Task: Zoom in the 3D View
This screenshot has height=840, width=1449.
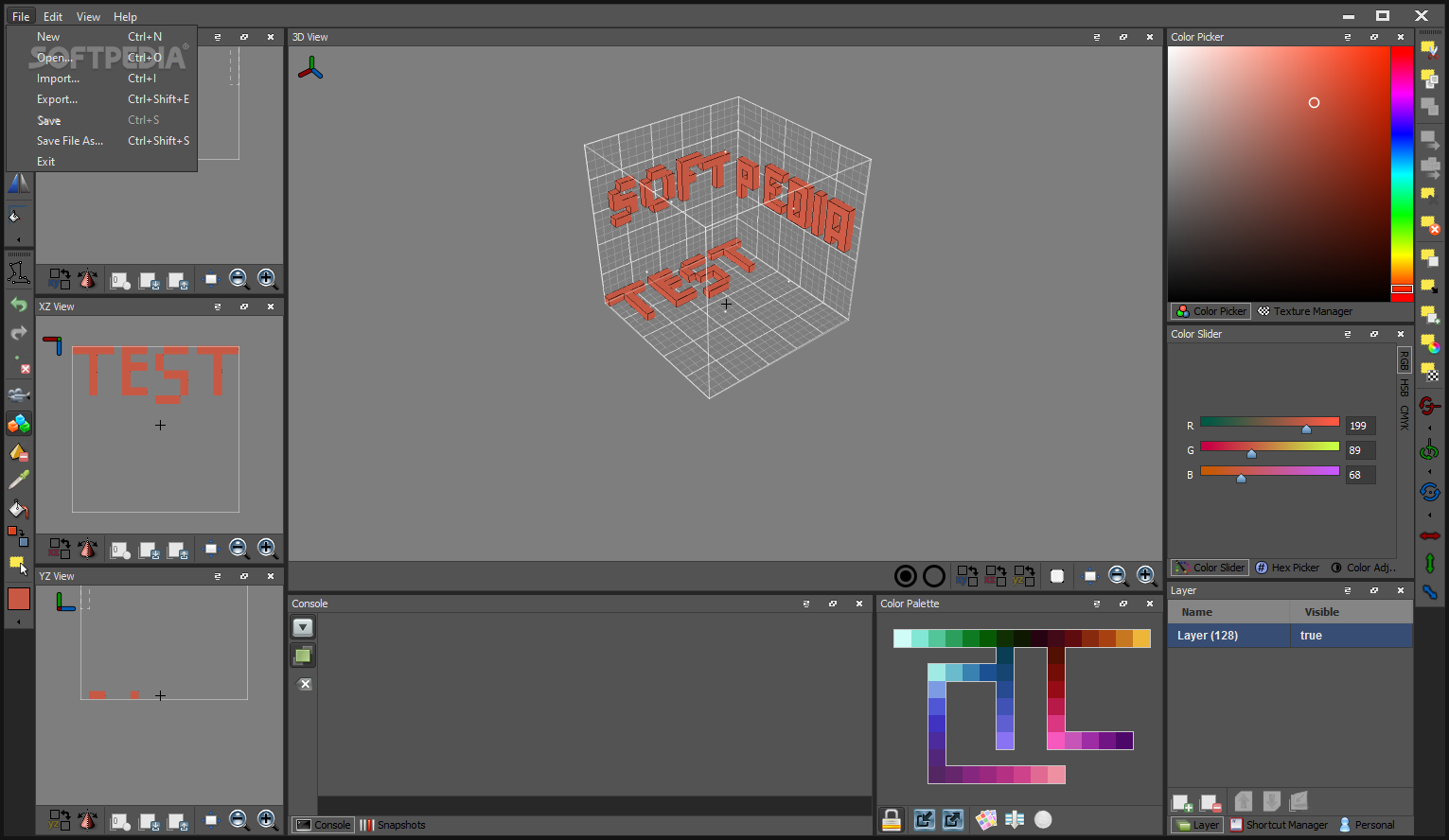Action: pos(1146,575)
